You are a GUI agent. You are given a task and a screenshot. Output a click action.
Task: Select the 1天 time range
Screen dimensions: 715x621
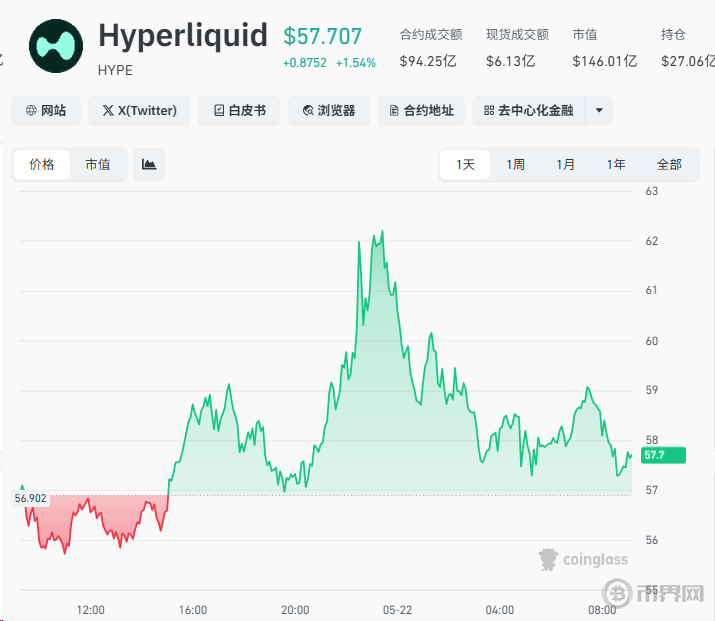[x=466, y=165]
